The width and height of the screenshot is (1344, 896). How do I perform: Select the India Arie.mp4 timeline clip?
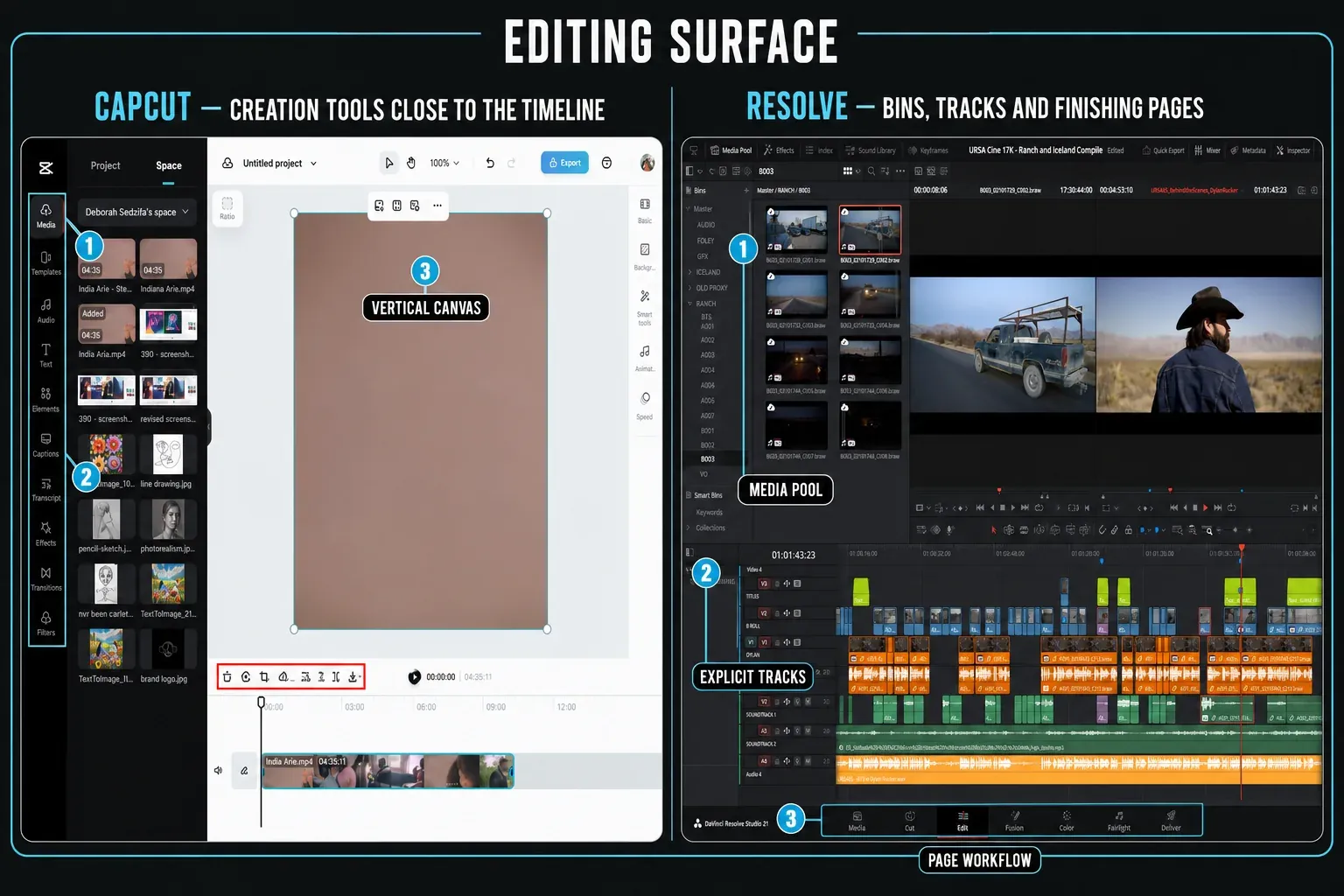click(x=388, y=771)
